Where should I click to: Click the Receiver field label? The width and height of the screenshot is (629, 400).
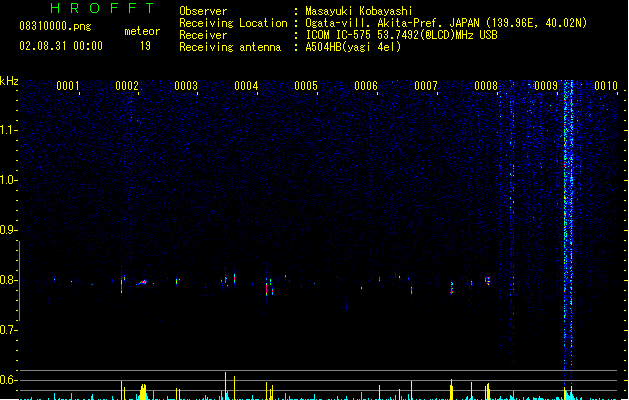[203, 35]
